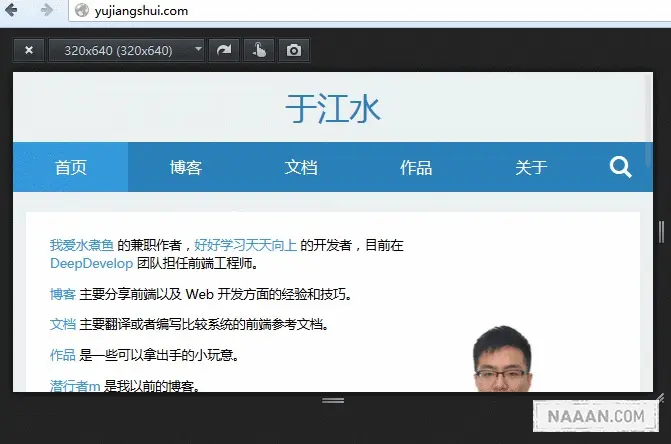Switch to 文档 in the navigation bar
Viewport: 671px width, 444px height.
click(301, 167)
